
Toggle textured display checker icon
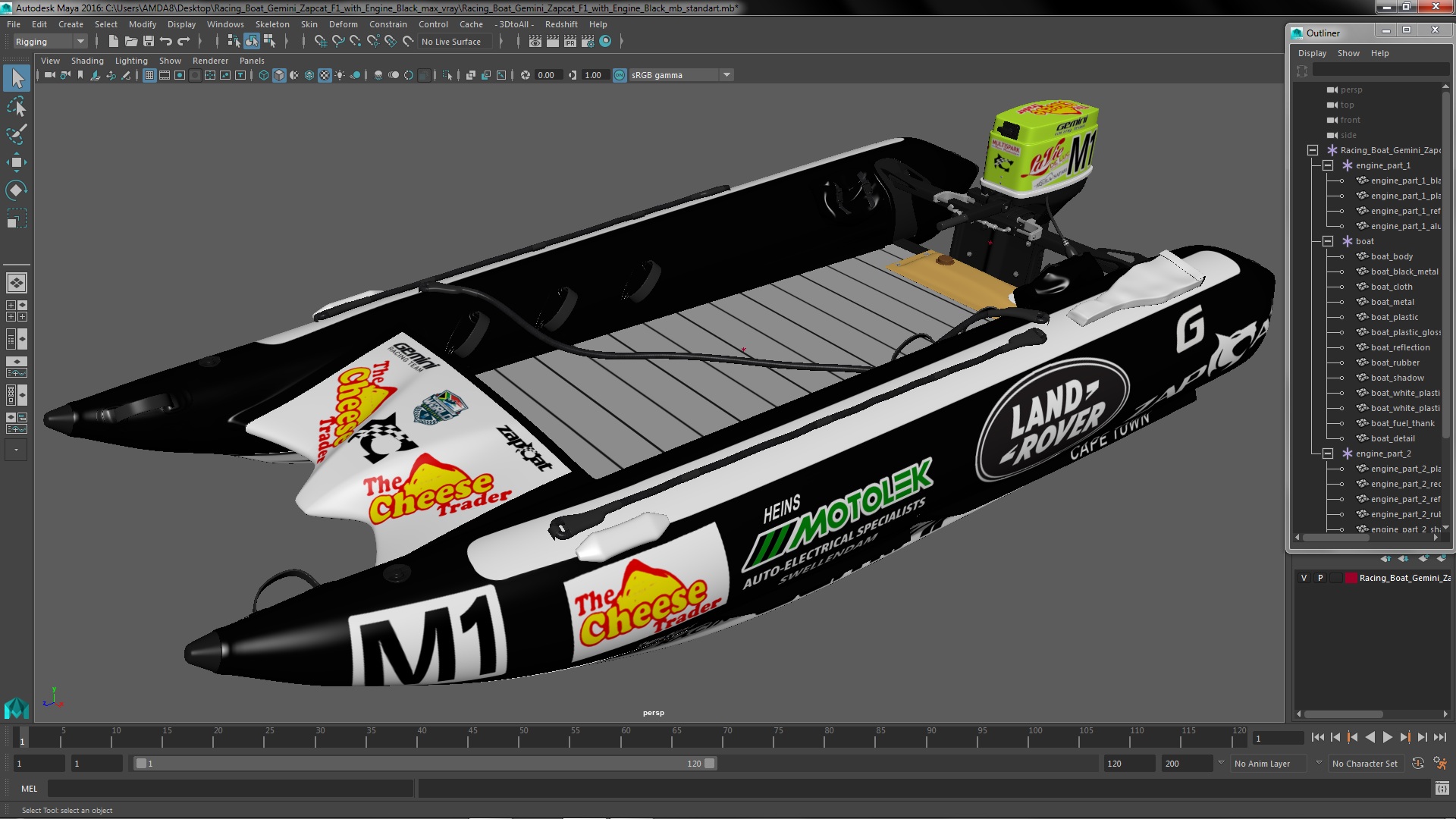click(325, 75)
